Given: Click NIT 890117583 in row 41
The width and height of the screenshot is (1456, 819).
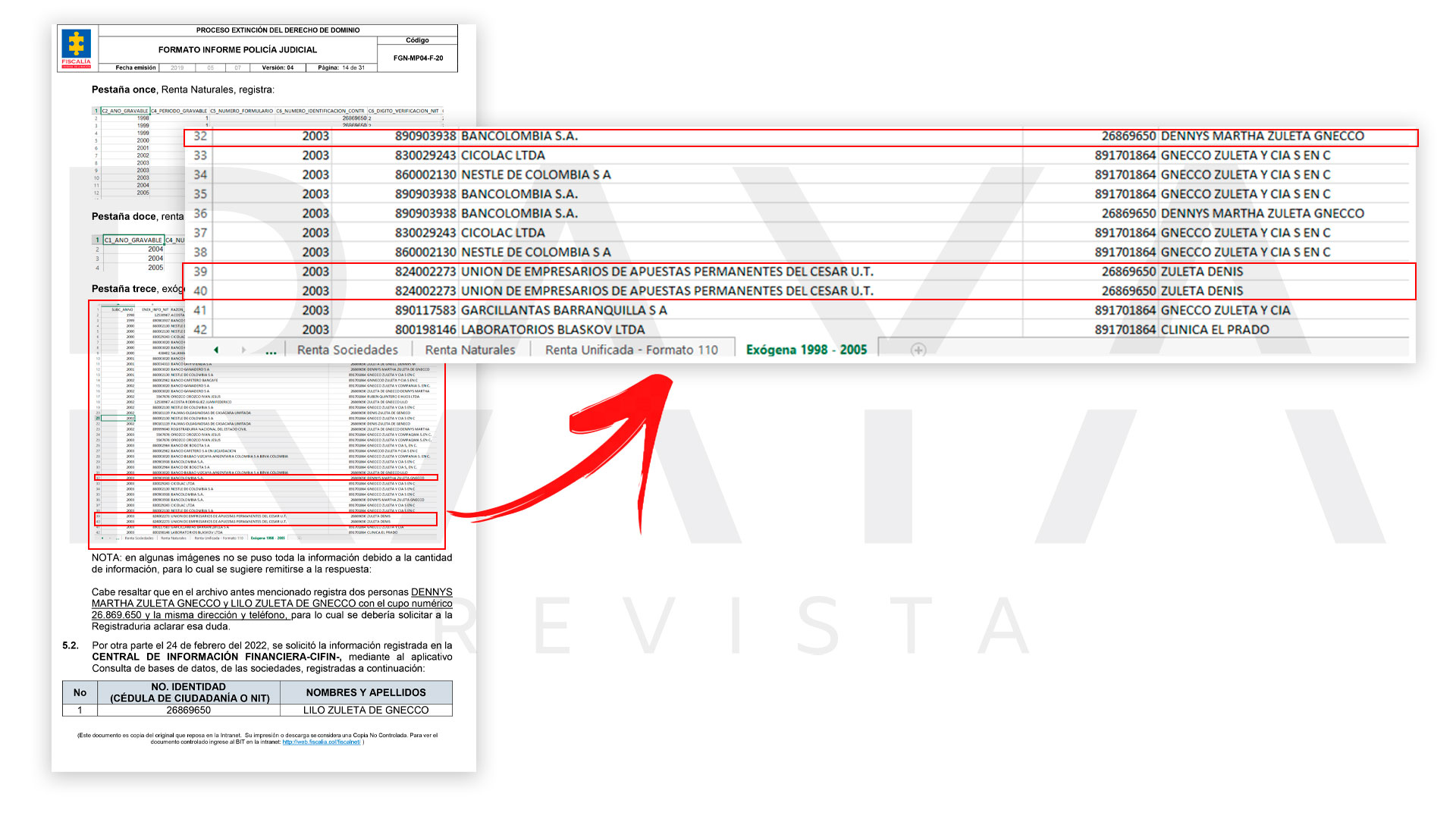Looking at the screenshot, I should [x=425, y=310].
